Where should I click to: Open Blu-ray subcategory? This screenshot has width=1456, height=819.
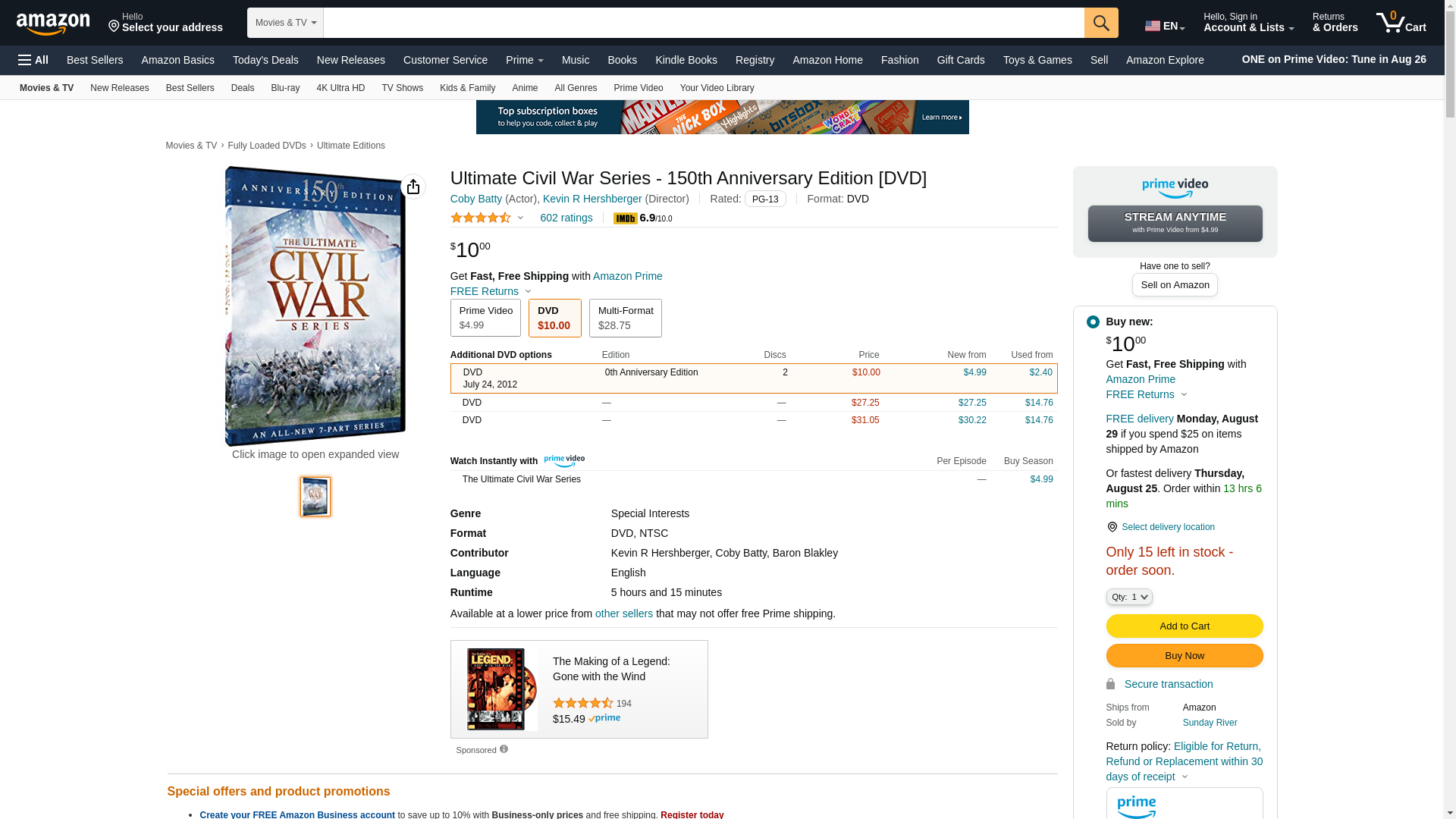(285, 88)
